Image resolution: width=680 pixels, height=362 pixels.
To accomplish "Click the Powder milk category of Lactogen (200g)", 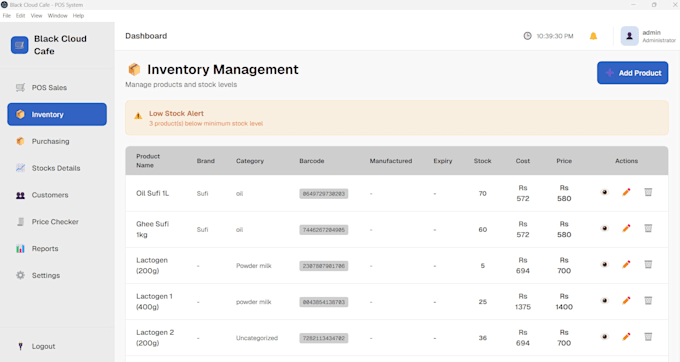I will coord(254,266).
